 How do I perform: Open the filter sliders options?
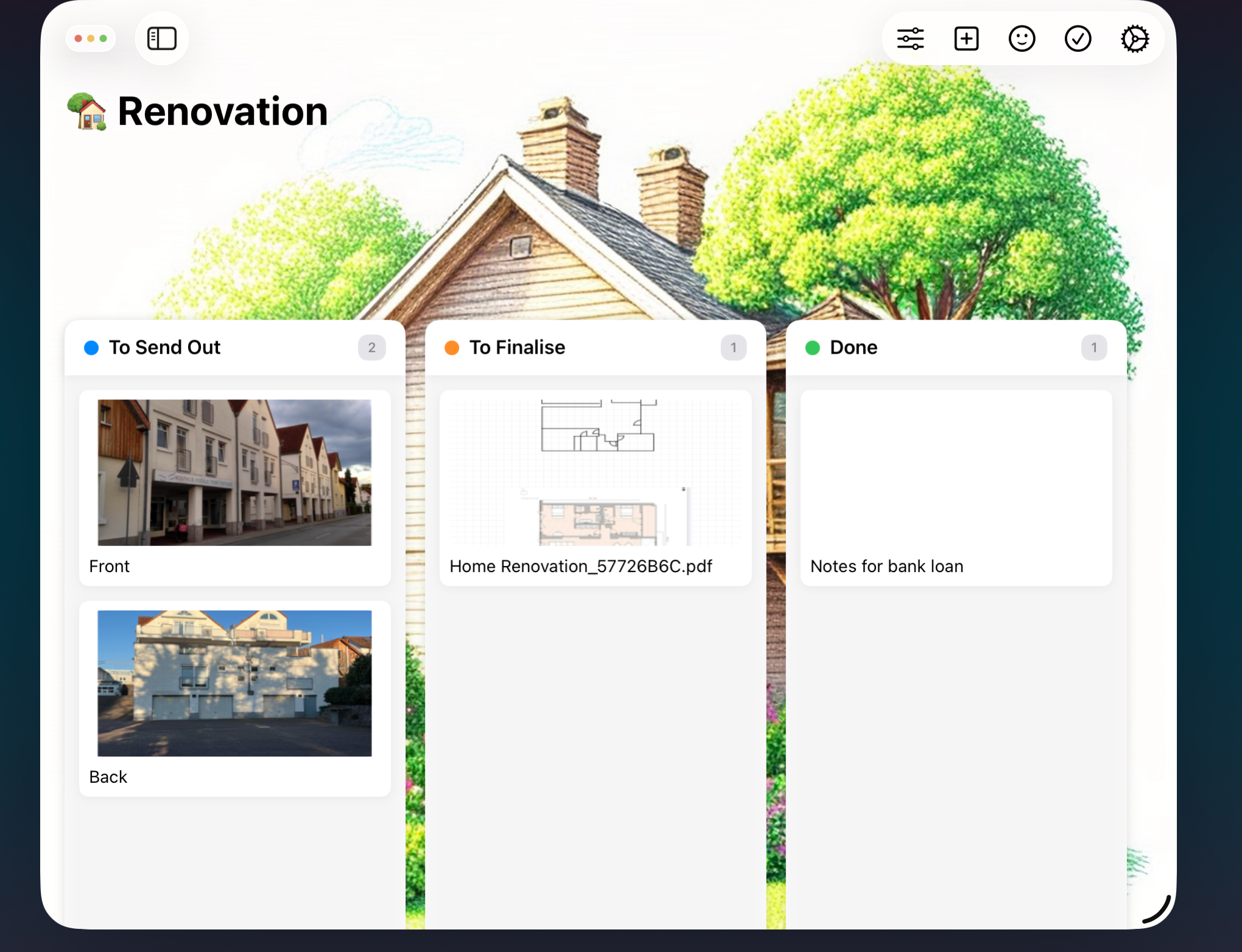click(x=910, y=39)
